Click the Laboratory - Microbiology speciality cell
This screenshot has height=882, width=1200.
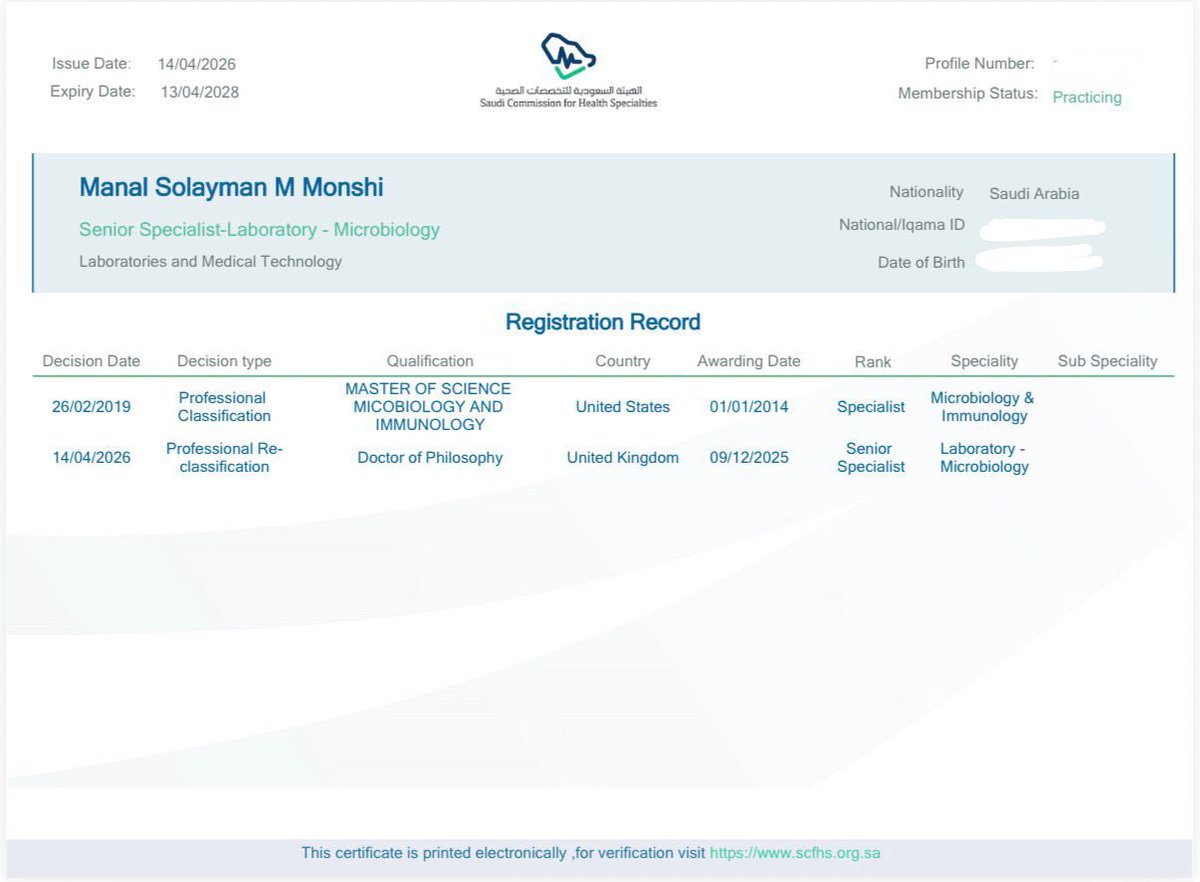[x=984, y=458]
